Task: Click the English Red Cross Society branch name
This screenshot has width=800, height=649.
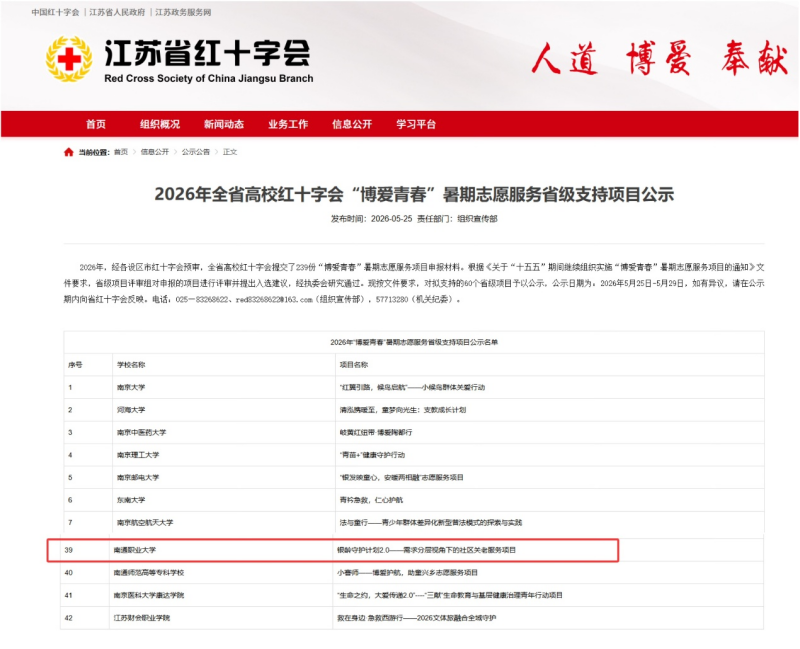Action: click(x=209, y=79)
